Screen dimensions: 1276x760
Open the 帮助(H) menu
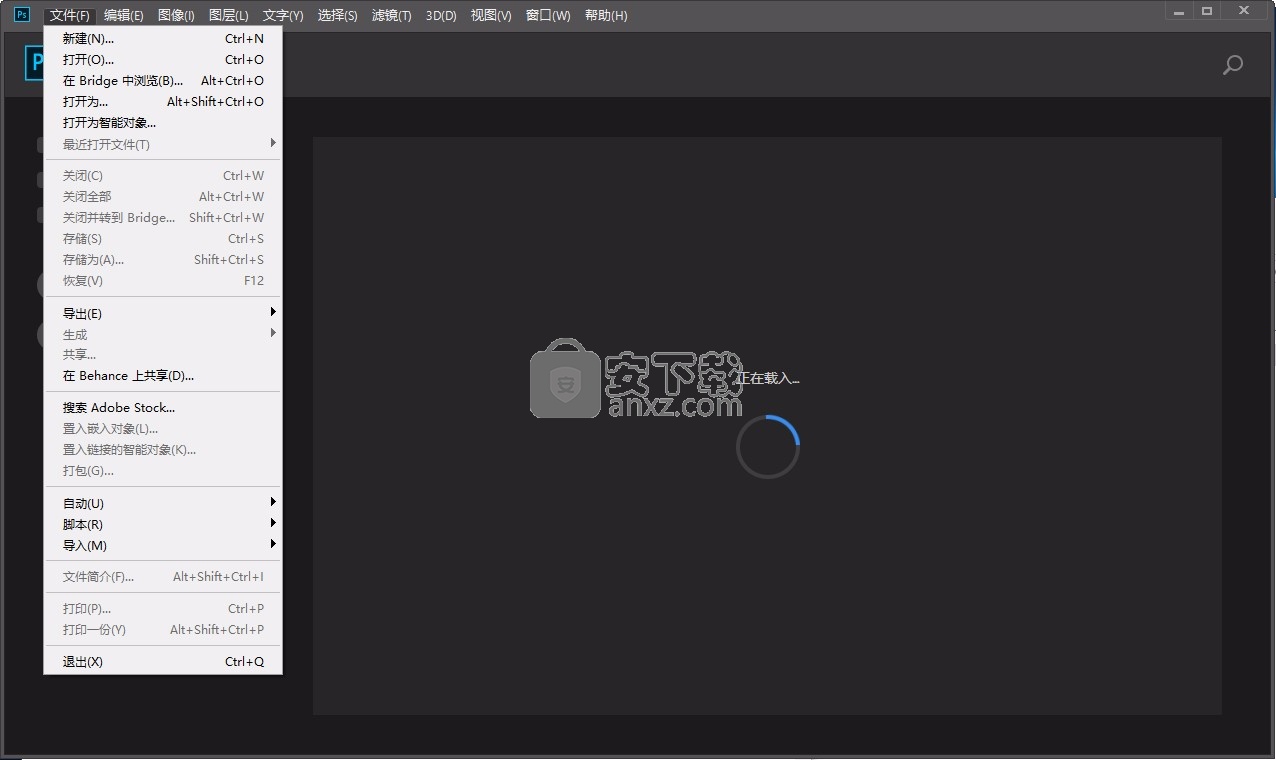[x=606, y=15]
